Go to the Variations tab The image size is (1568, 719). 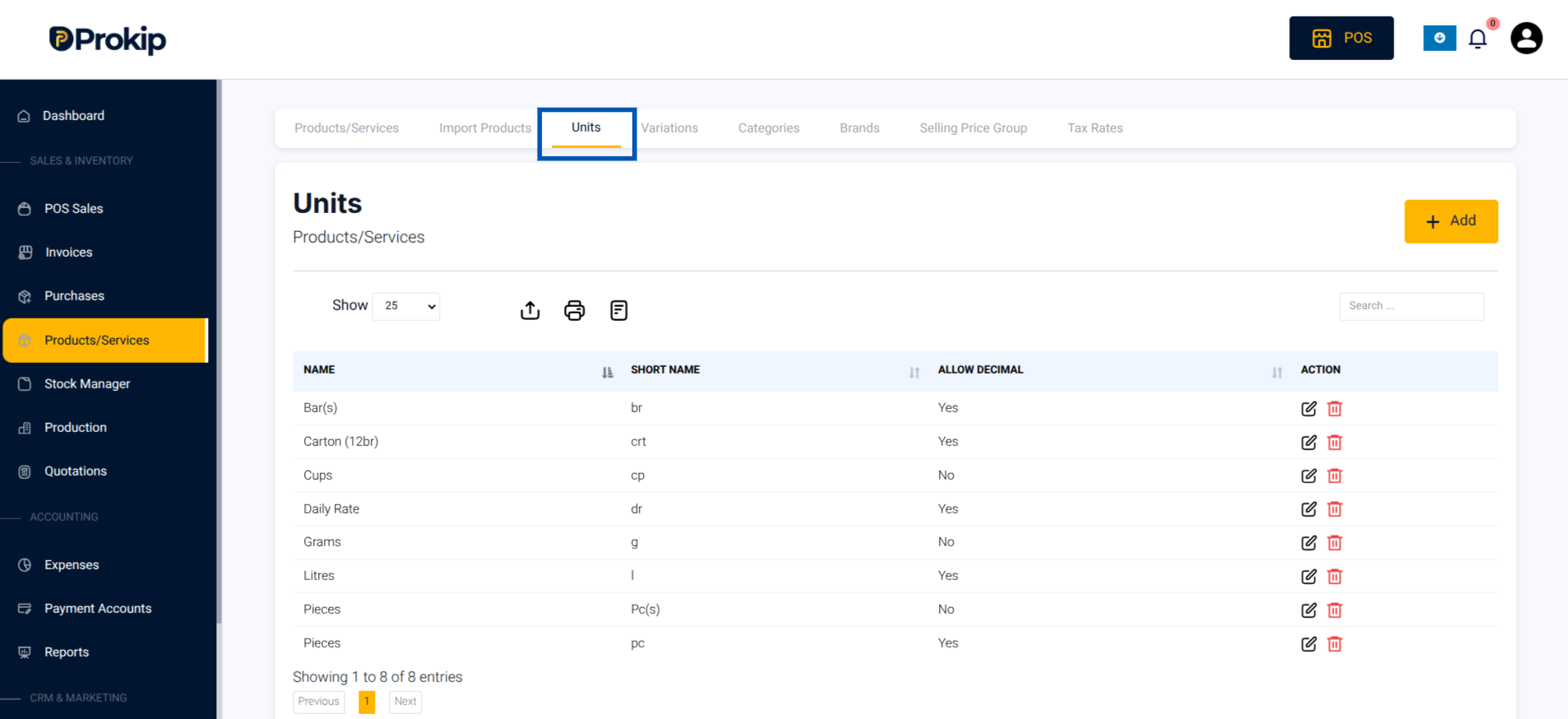pos(669,128)
